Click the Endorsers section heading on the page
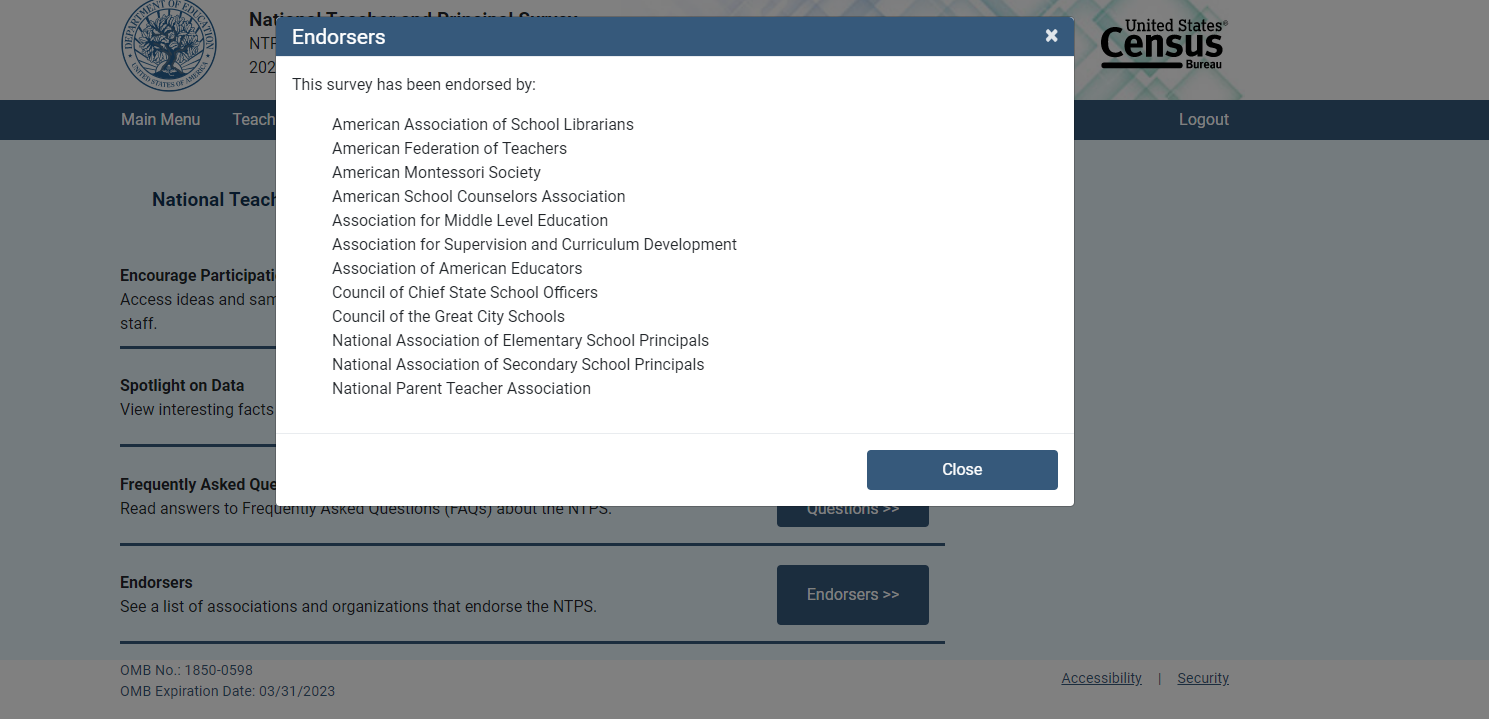Image resolution: width=1489 pixels, height=719 pixels. click(156, 583)
